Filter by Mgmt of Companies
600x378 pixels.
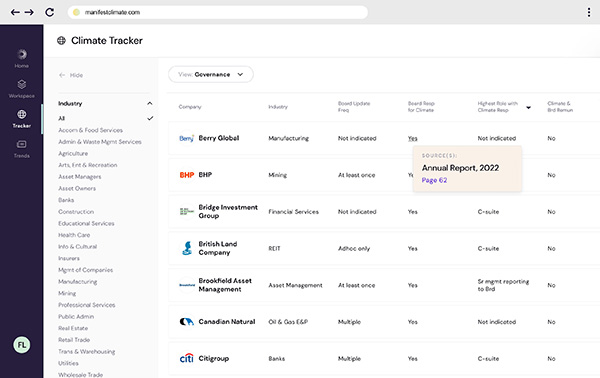[85, 270]
